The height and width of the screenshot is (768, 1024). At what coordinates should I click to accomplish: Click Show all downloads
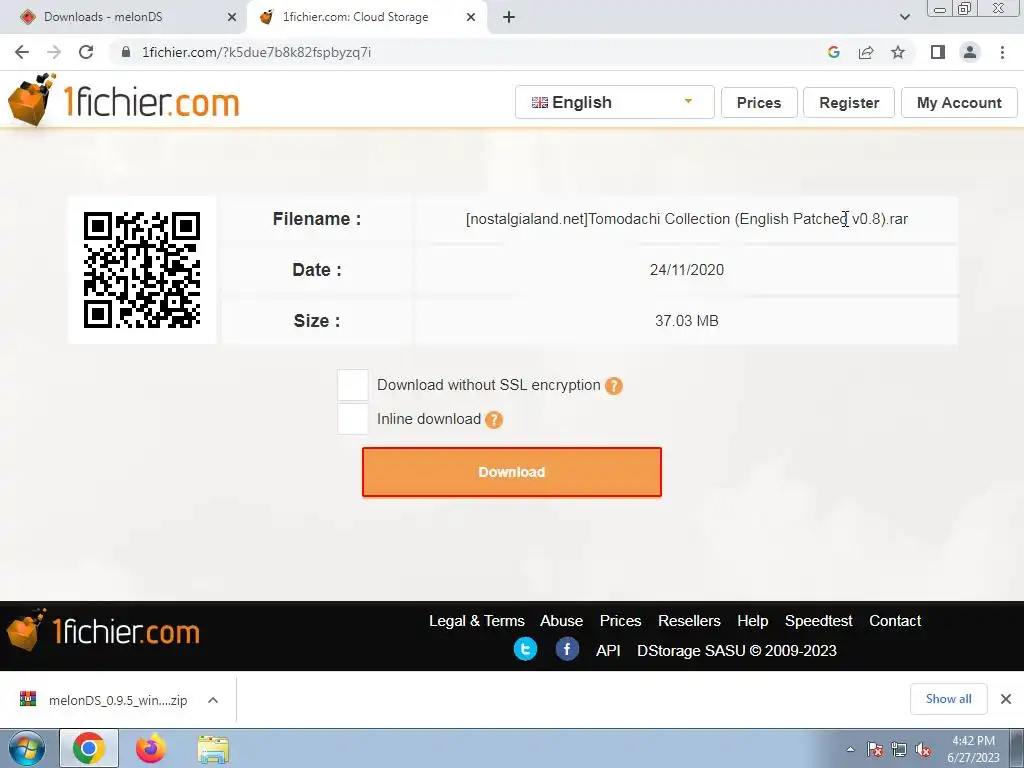(948, 699)
